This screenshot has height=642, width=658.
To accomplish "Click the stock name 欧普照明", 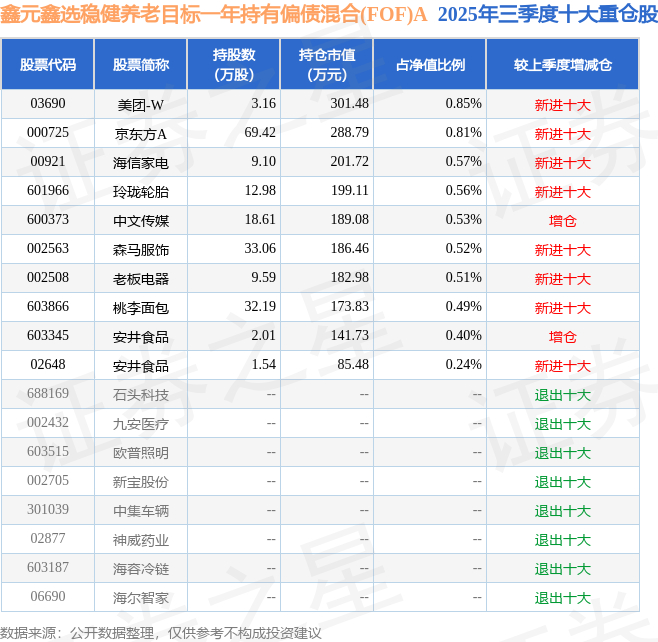I will [x=141, y=452].
